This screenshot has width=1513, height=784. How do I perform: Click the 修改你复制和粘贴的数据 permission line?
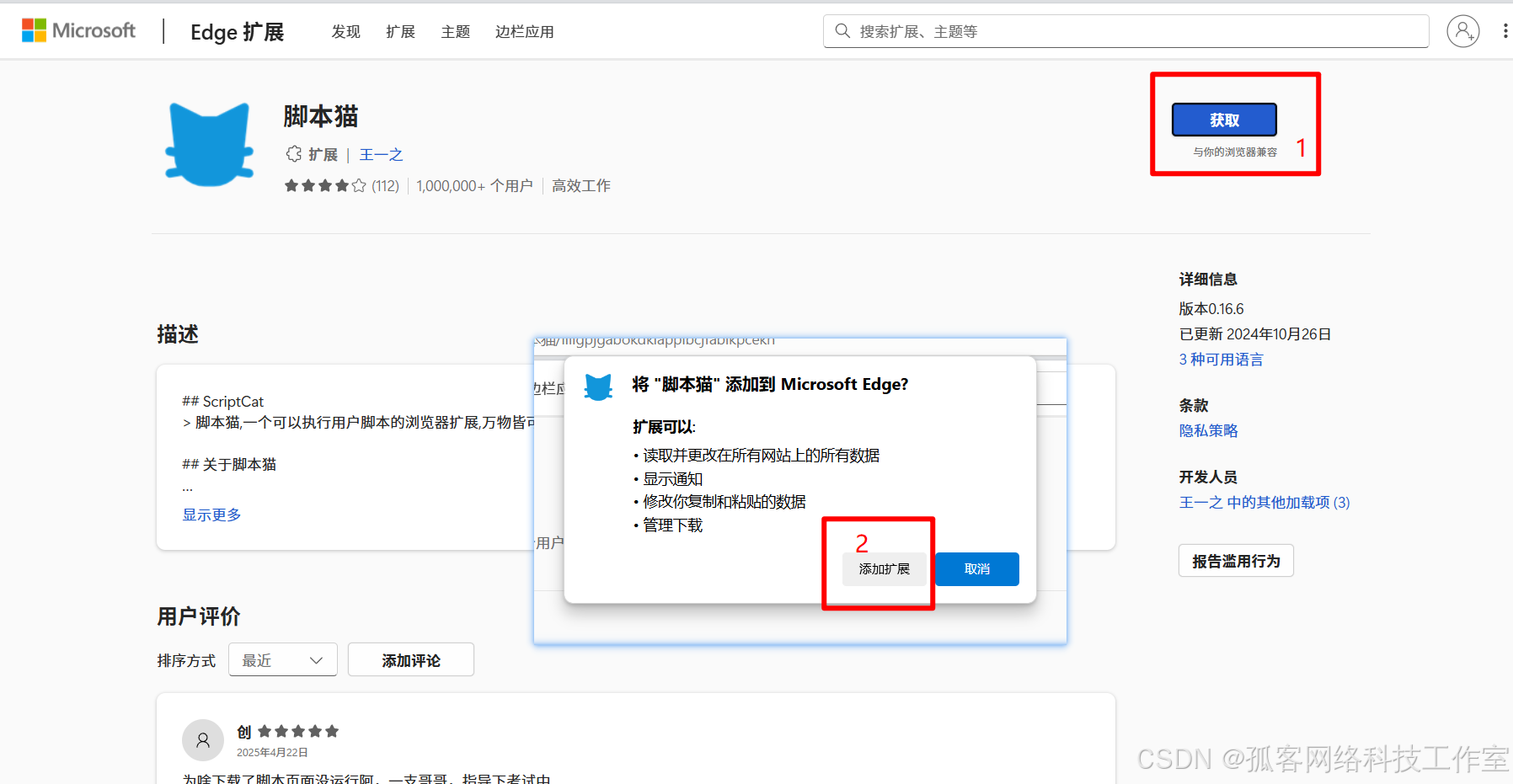tap(724, 502)
